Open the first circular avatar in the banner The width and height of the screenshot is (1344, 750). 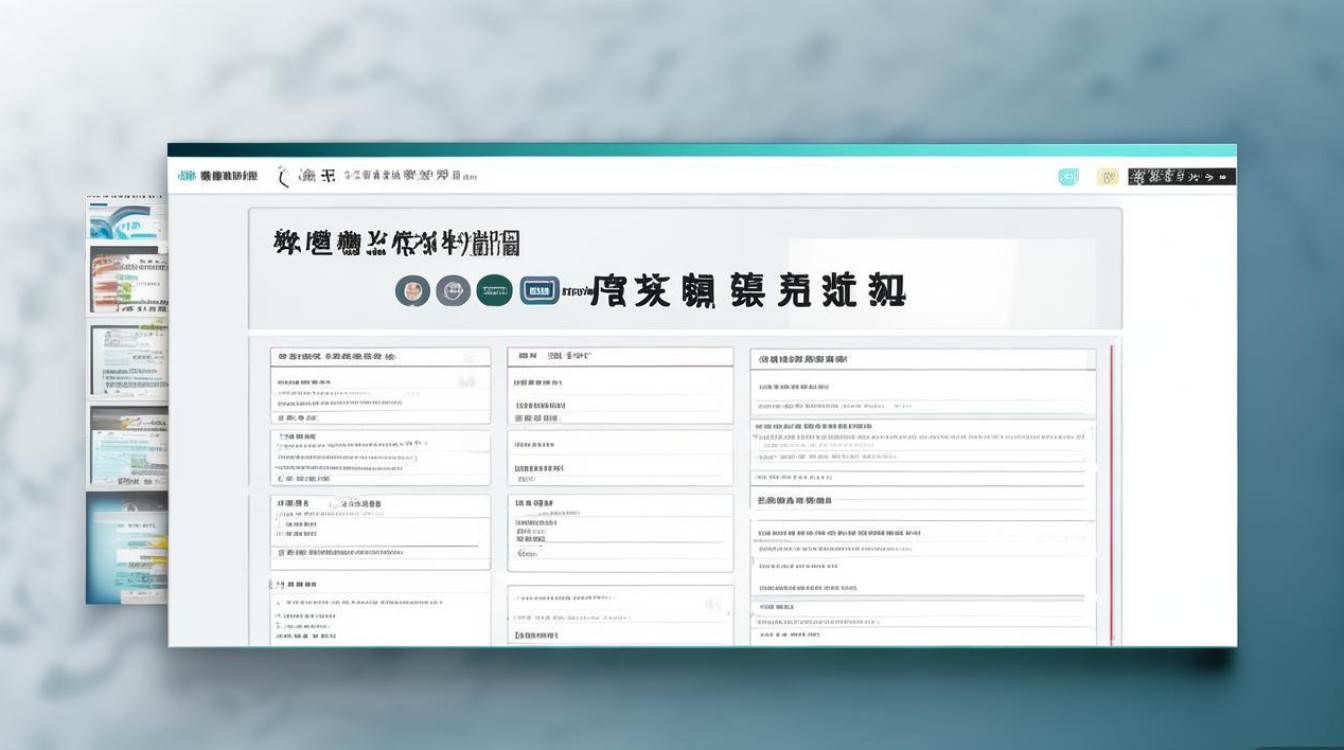[413, 291]
